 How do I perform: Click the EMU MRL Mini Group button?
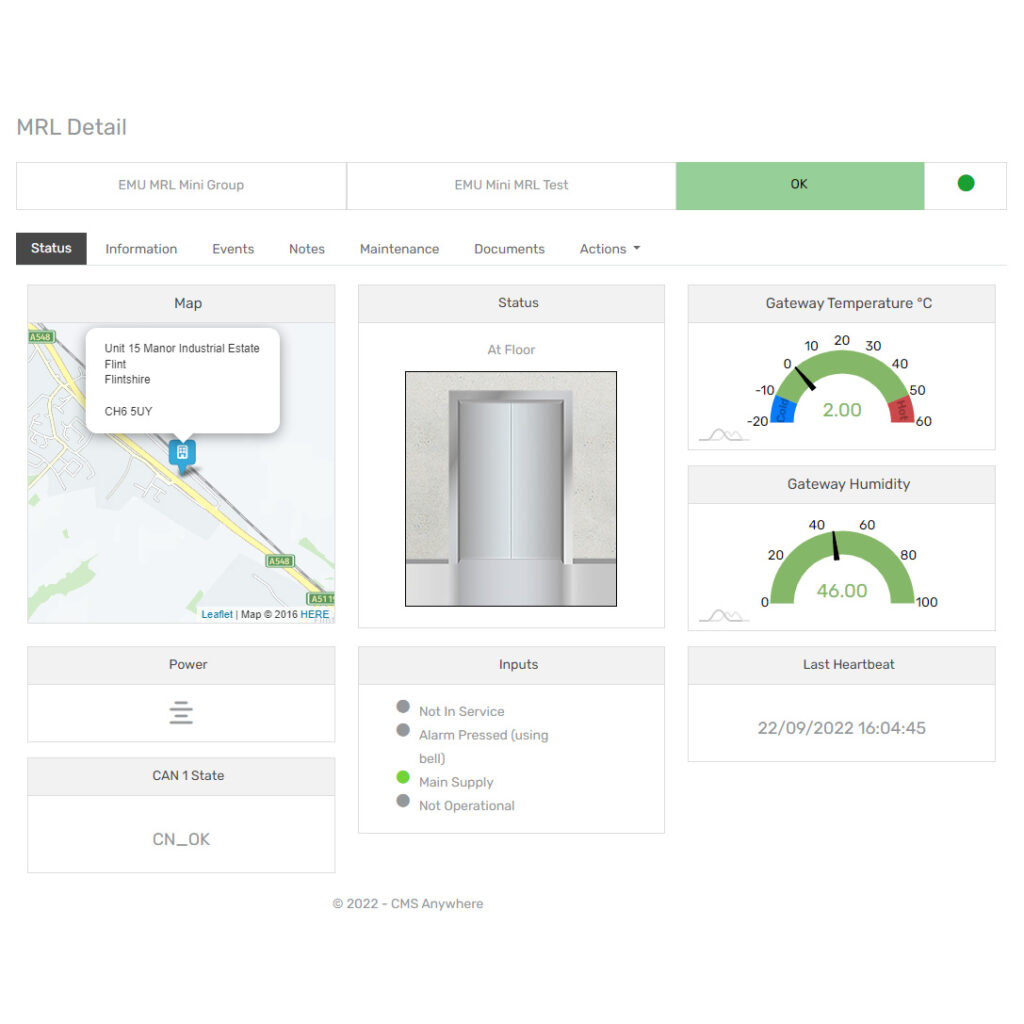(181, 185)
